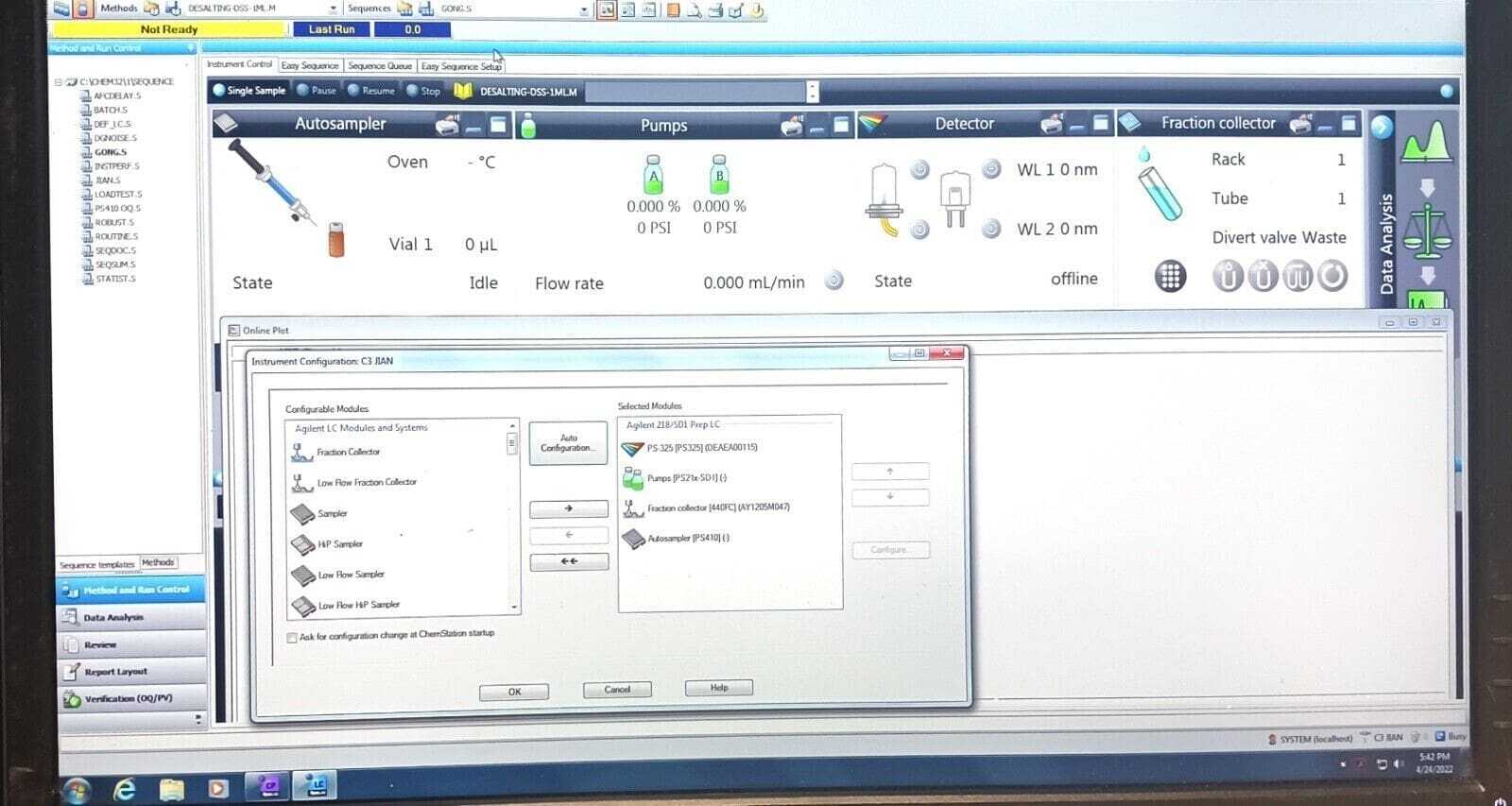Toggle the WL 1 detector lamp switch

pos(991,169)
